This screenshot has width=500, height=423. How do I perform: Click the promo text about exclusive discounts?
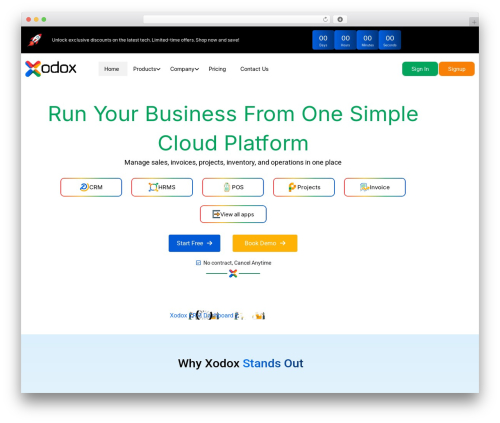[x=145, y=40]
